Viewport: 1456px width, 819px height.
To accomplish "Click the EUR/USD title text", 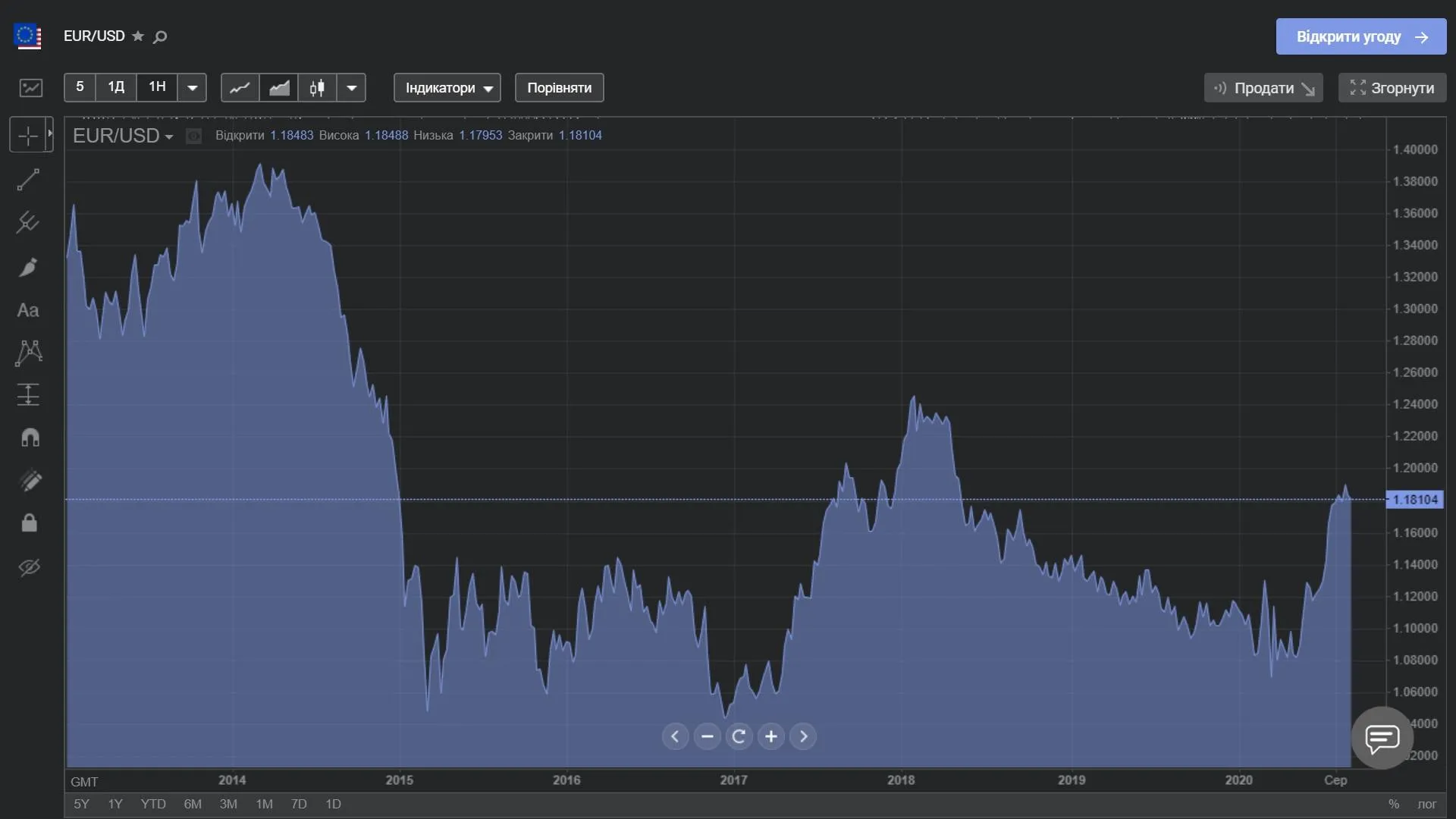I will [94, 36].
